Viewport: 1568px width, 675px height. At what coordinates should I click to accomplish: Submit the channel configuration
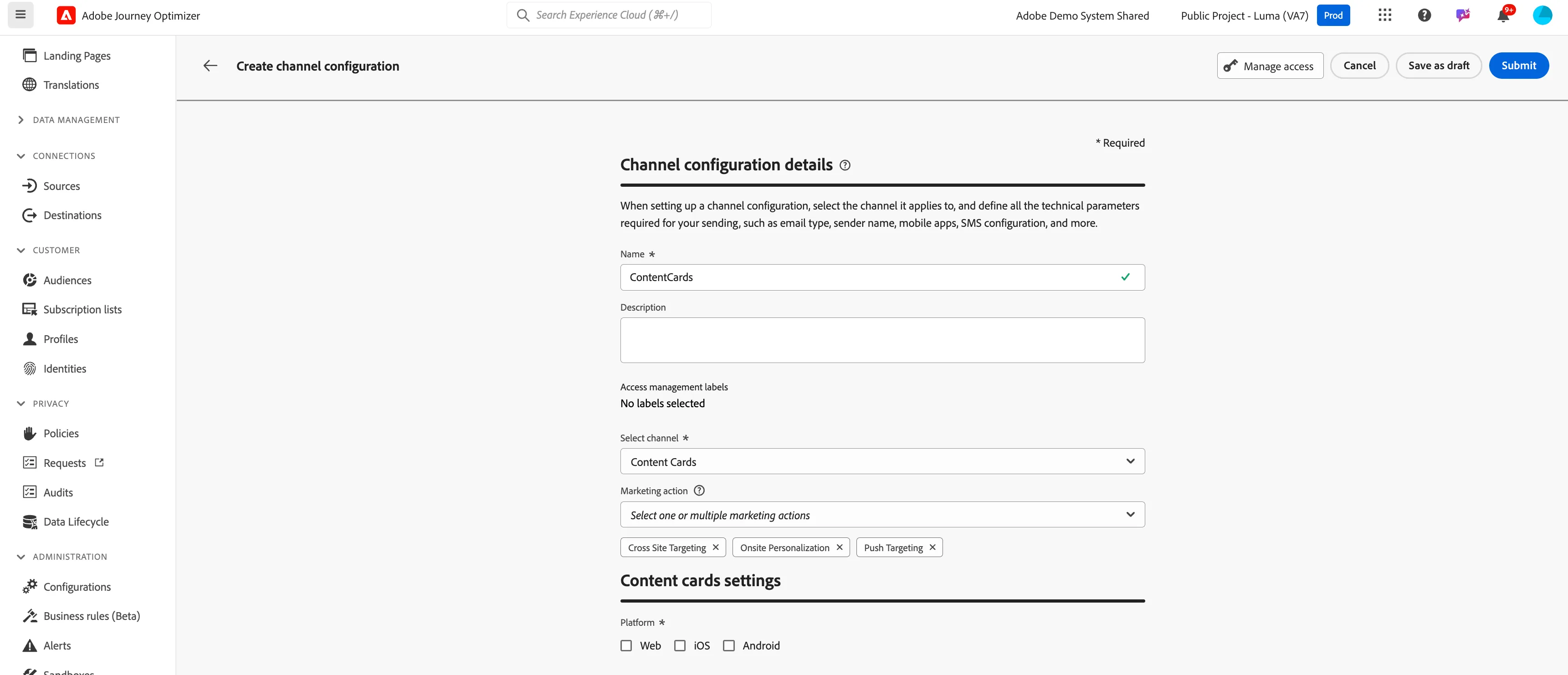1519,66
